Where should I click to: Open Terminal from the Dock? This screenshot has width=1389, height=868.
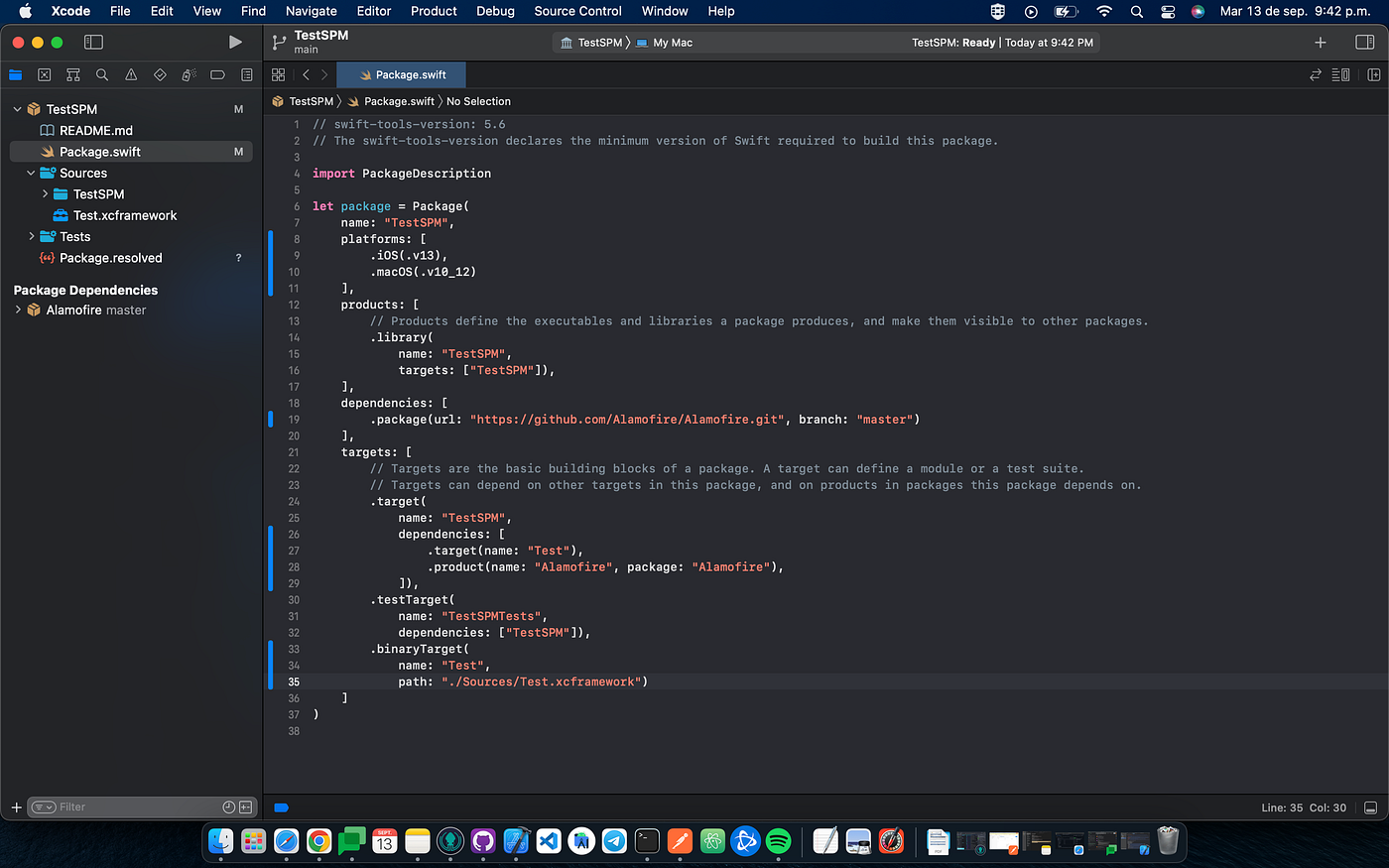(647, 841)
